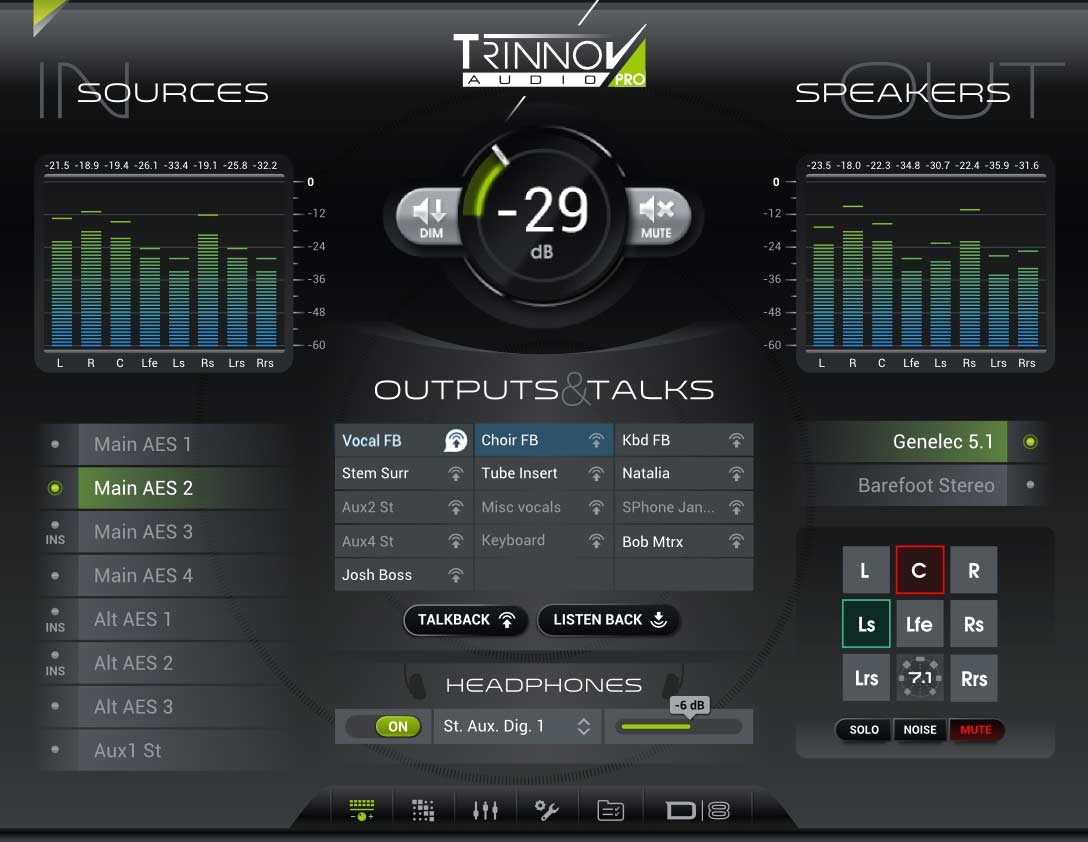
Task: Toggle INS indicator for Alt AES 2
Action: [x=55, y=663]
